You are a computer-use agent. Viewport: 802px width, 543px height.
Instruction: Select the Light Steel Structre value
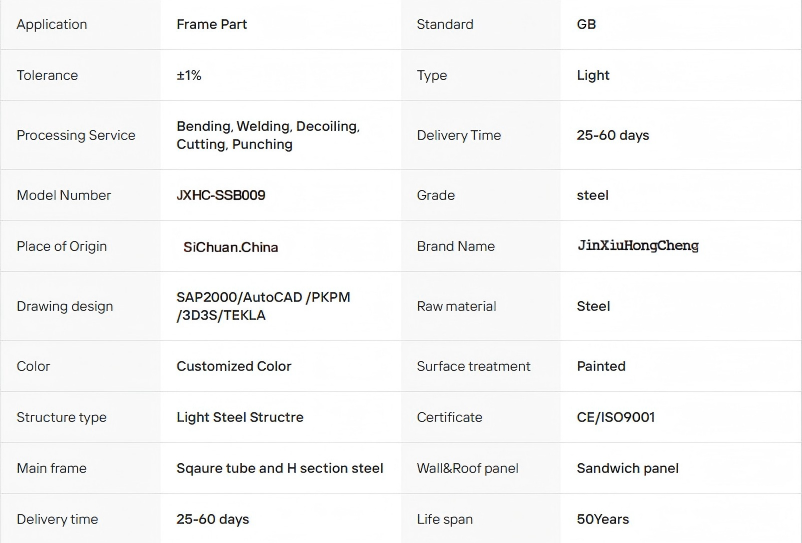coord(240,417)
